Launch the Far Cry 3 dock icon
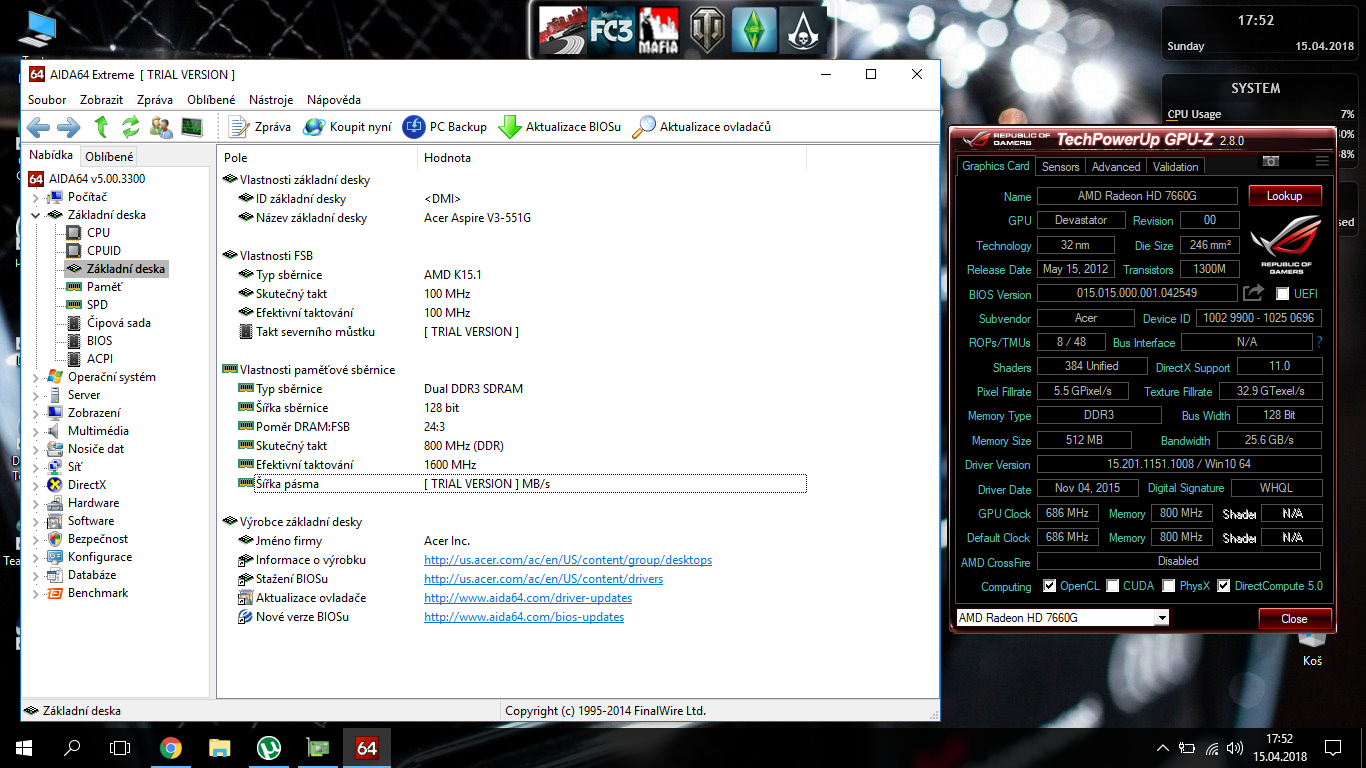Viewport: 1366px width, 768px height. click(x=610, y=30)
